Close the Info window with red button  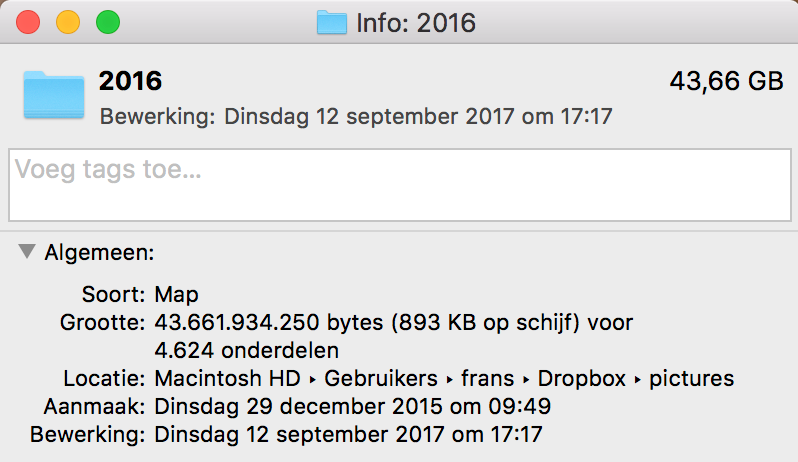click(28, 22)
